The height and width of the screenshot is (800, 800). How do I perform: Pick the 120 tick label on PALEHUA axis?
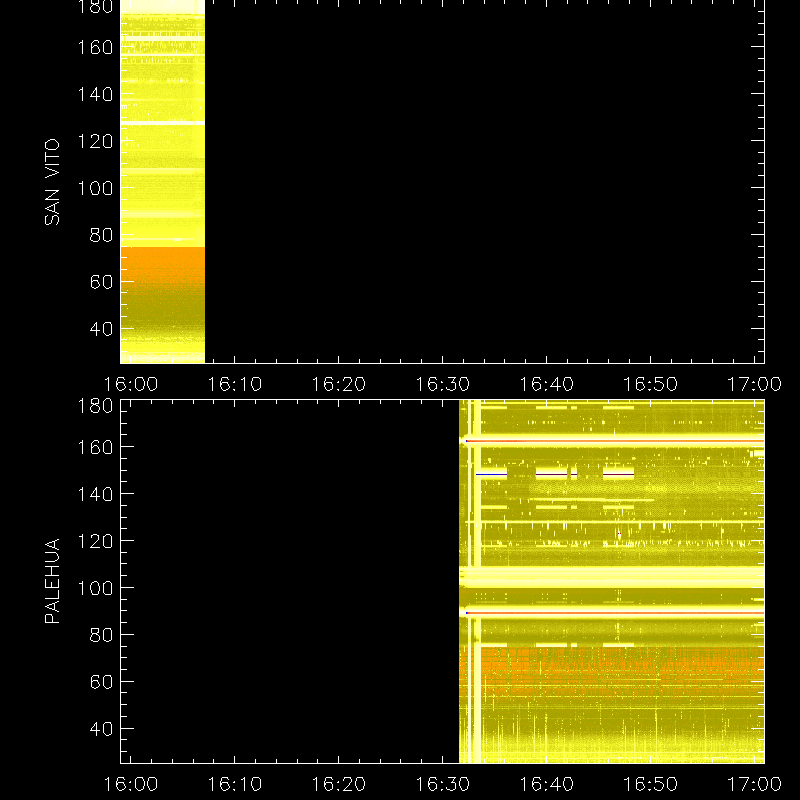click(95, 541)
